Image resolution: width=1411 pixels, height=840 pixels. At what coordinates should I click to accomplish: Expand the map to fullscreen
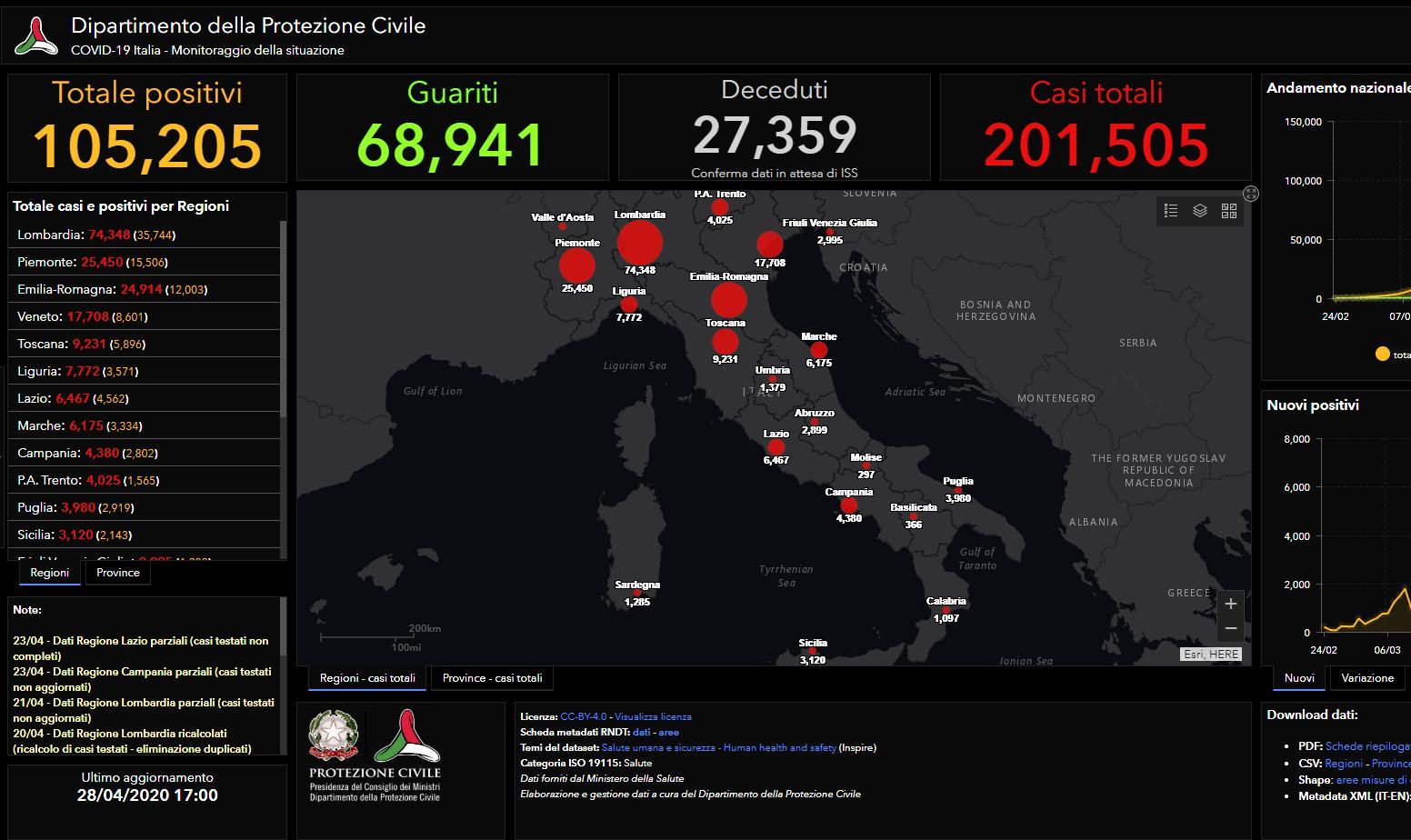tap(1251, 194)
